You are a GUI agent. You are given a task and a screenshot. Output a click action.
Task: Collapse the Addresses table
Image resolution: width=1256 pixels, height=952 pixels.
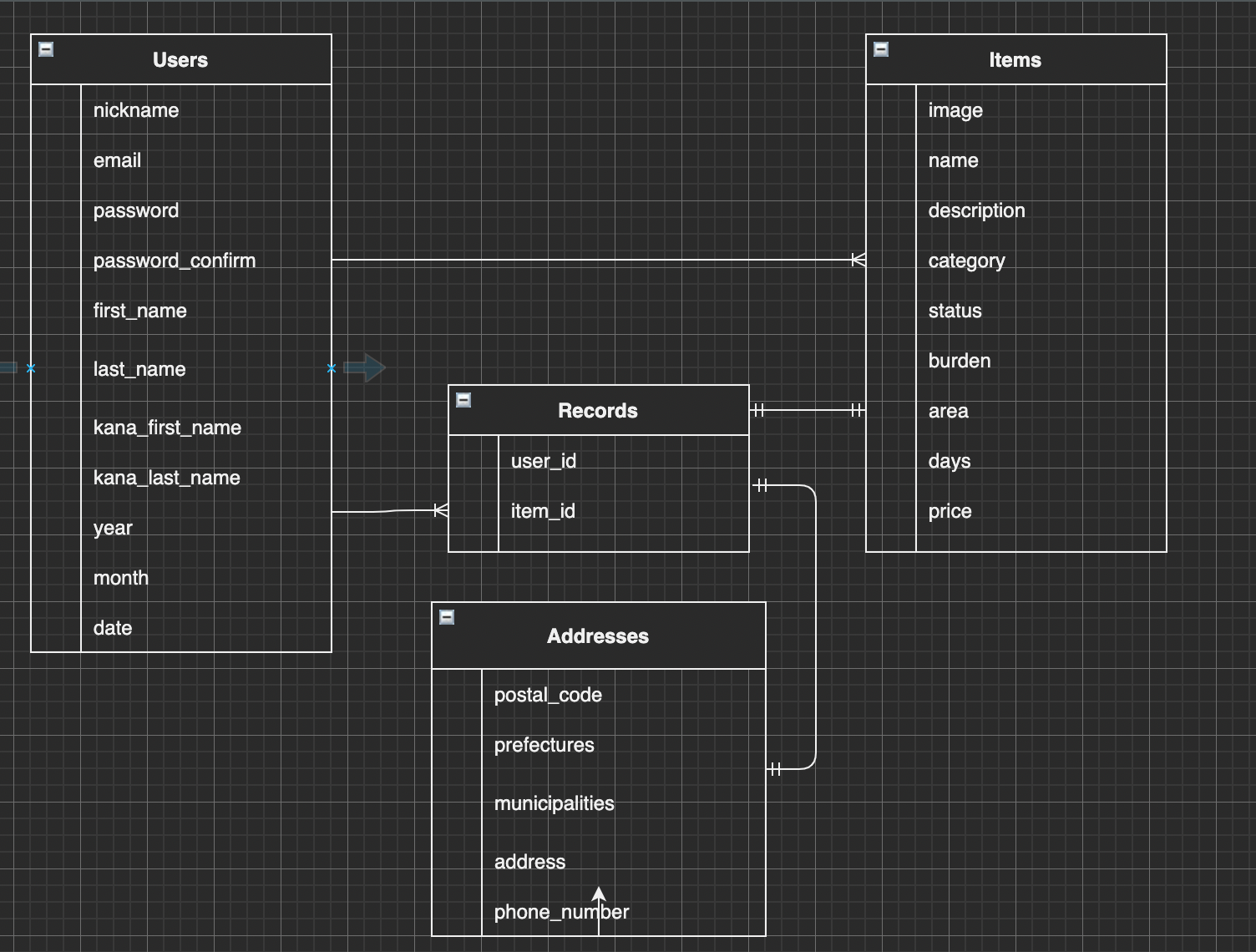click(x=447, y=617)
